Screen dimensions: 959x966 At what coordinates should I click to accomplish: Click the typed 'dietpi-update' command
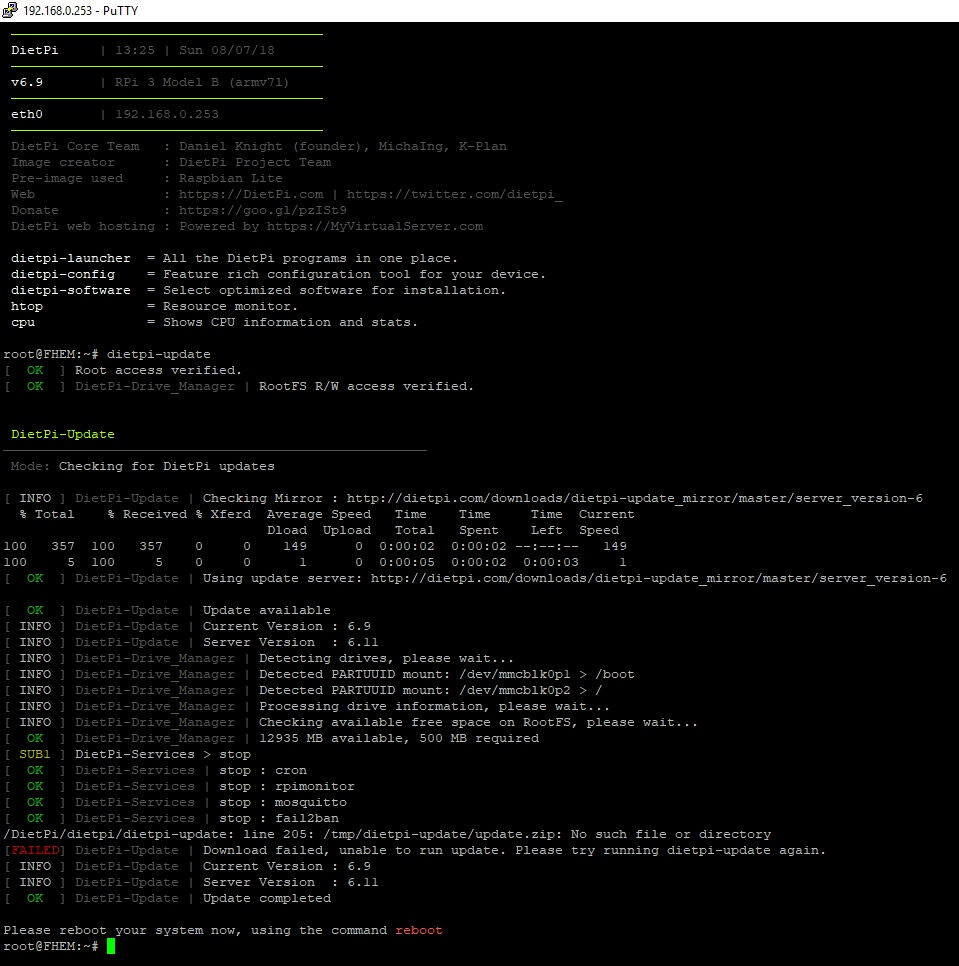(x=159, y=355)
